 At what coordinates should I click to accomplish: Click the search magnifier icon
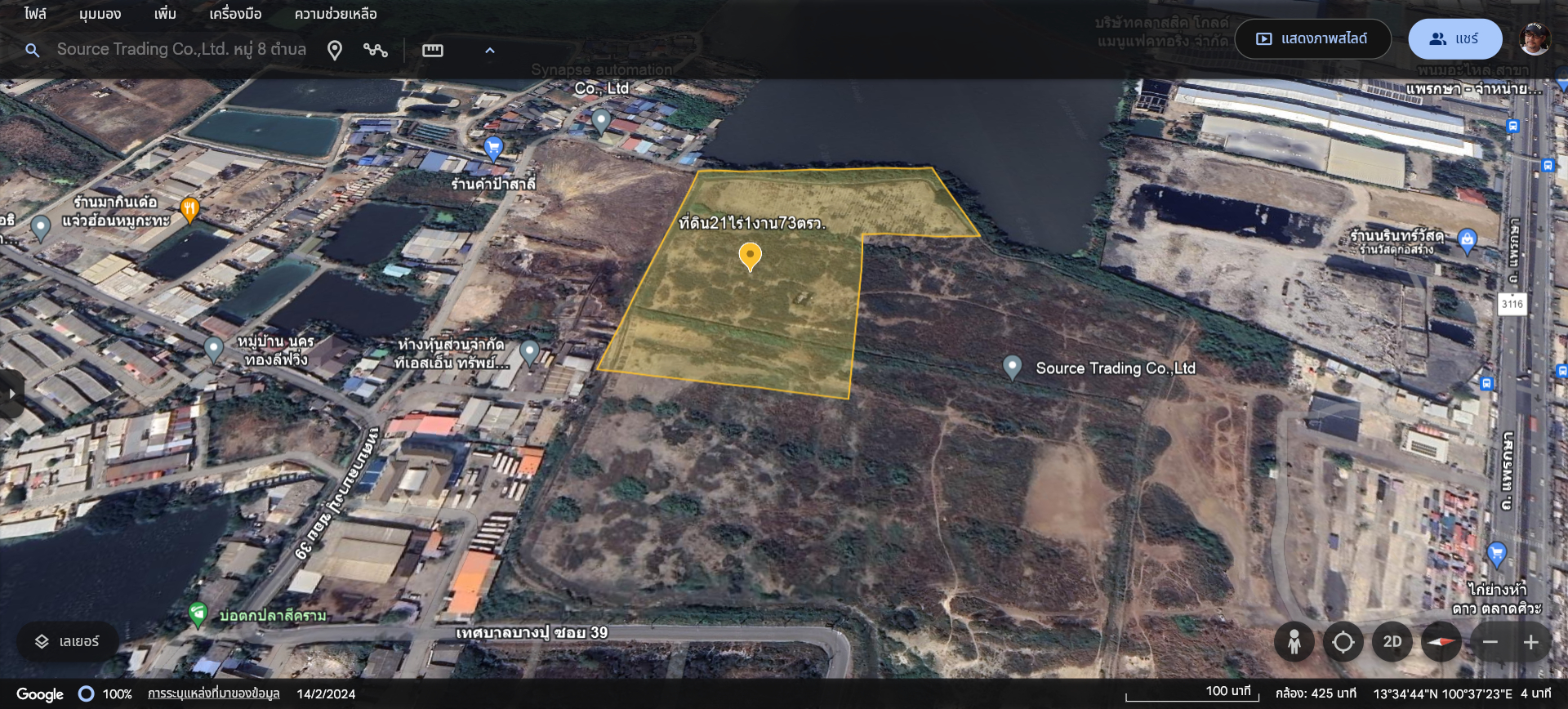(32, 51)
